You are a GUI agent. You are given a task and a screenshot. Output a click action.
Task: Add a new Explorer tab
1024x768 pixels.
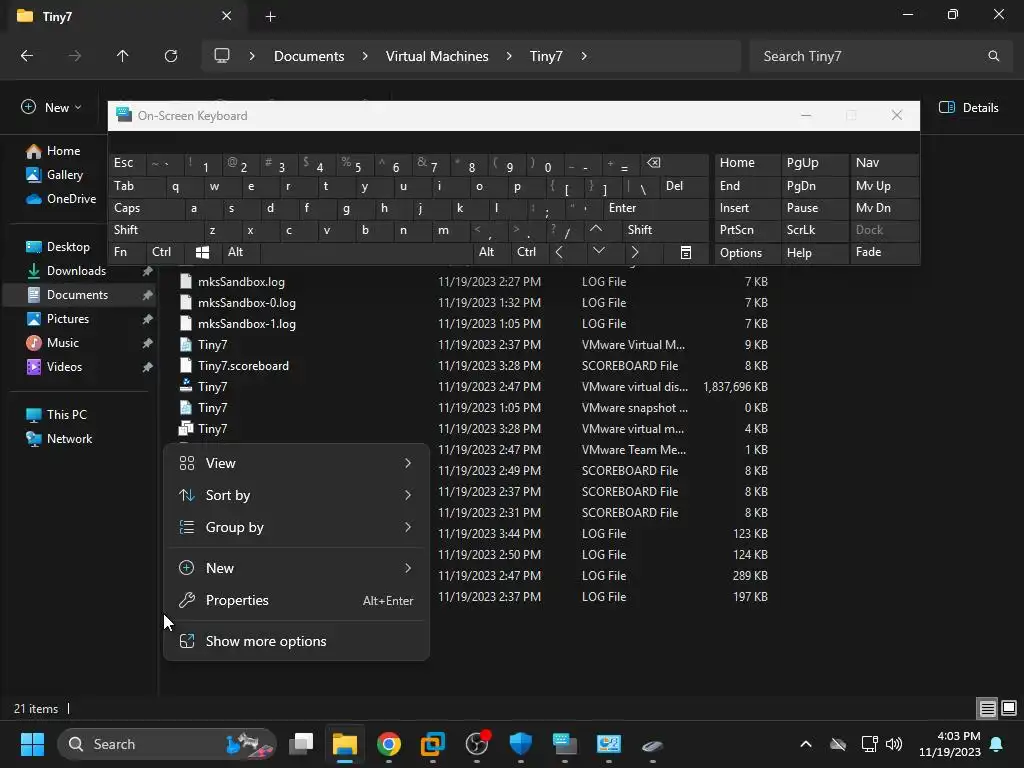pos(270,16)
